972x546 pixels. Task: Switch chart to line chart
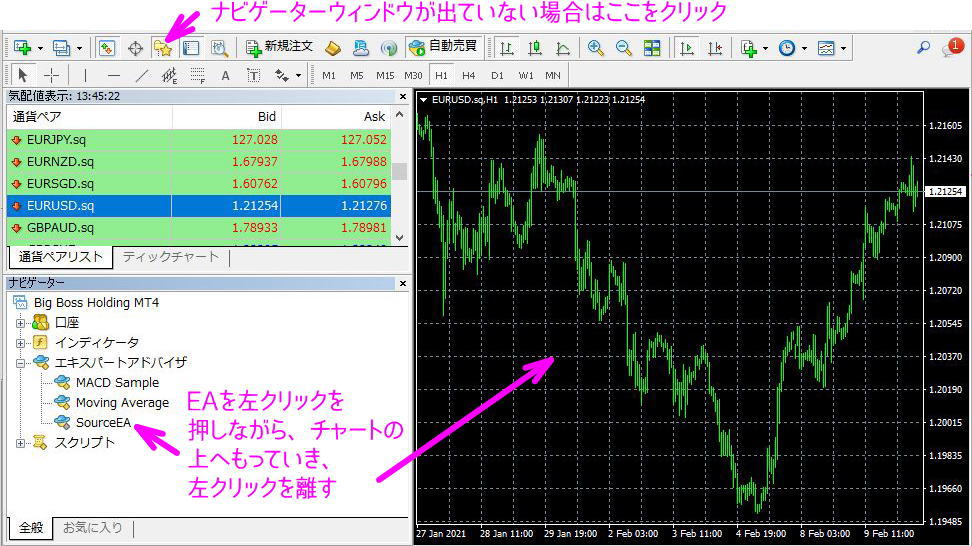click(563, 48)
